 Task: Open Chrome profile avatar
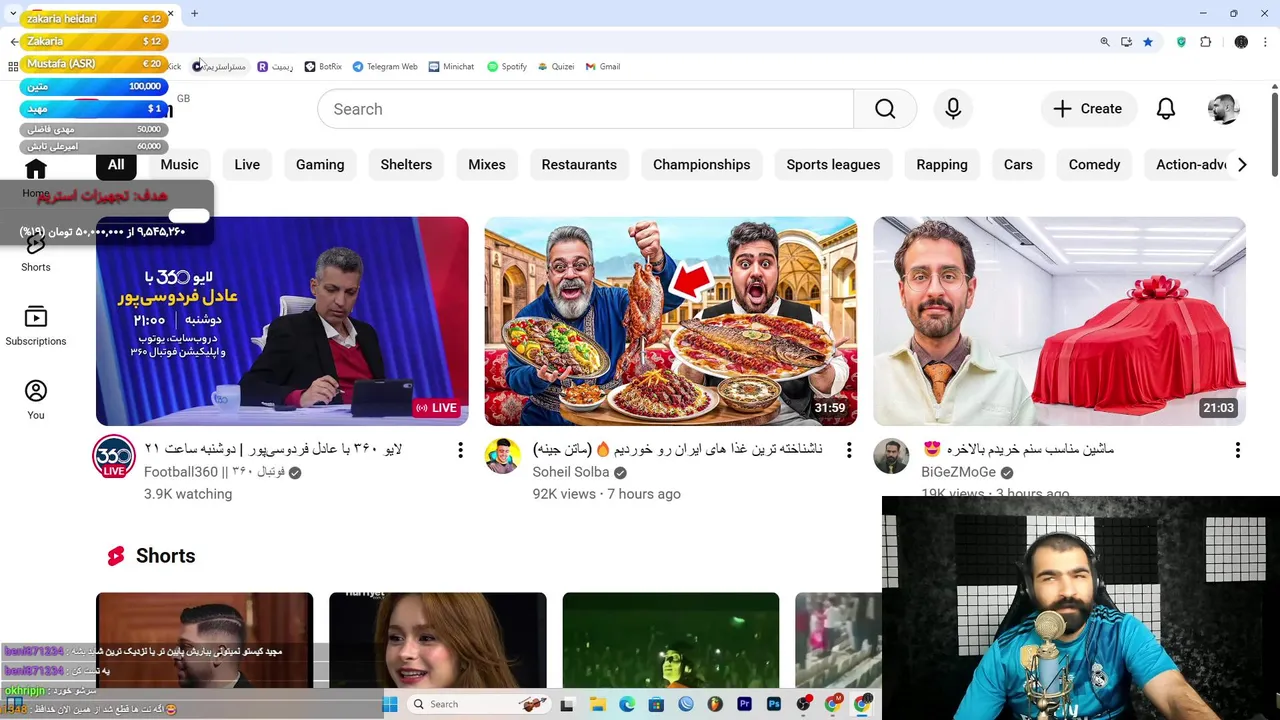pos(1241,42)
